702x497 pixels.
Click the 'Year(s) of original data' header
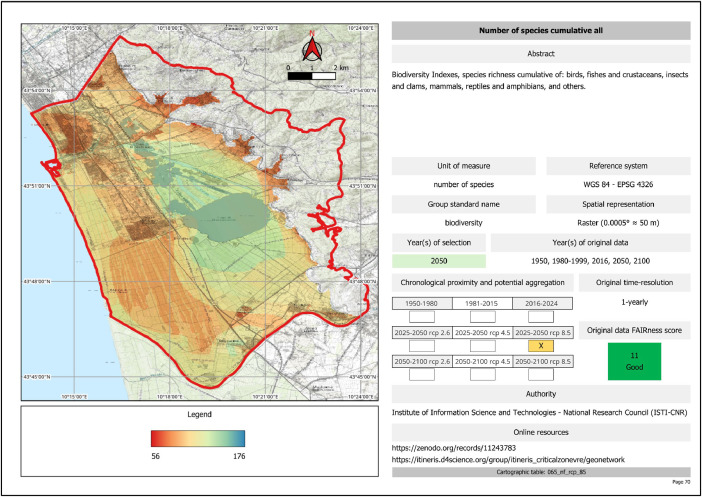(x=591, y=243)
